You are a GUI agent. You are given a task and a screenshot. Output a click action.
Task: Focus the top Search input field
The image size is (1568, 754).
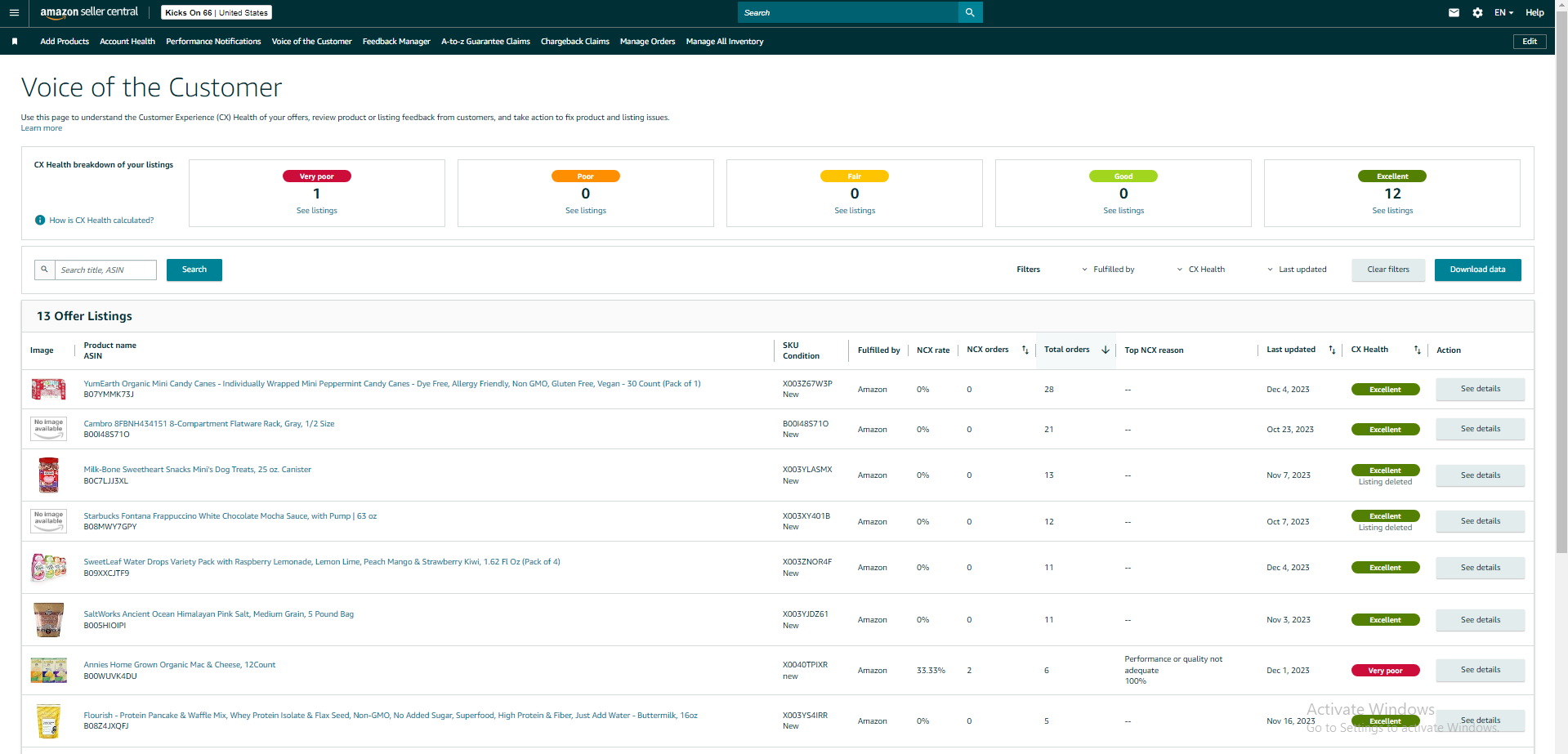coord(848,12)
